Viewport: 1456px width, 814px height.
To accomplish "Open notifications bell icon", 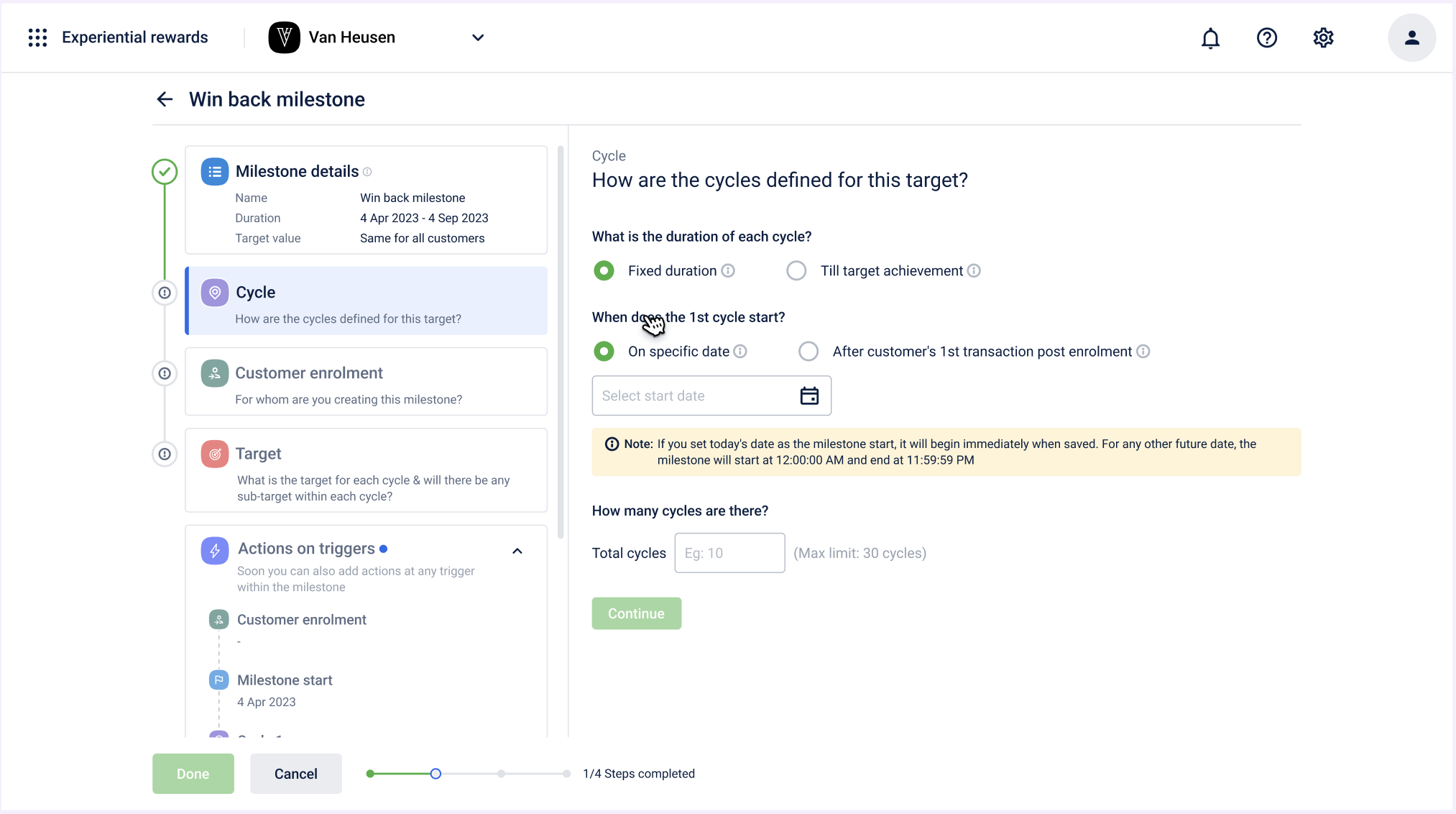I will point(1210,37).
